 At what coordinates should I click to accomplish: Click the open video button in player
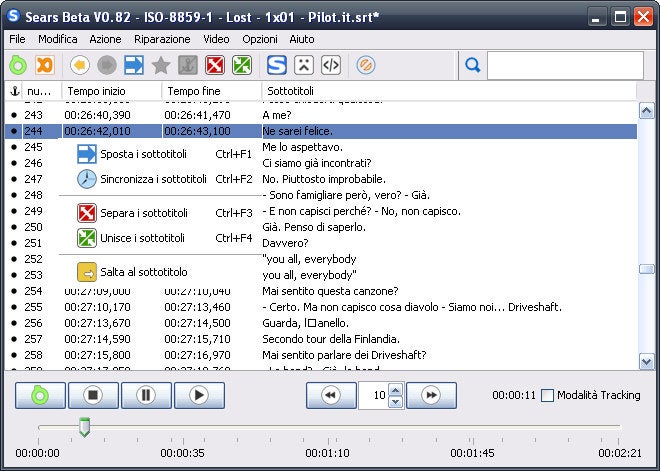40,395
